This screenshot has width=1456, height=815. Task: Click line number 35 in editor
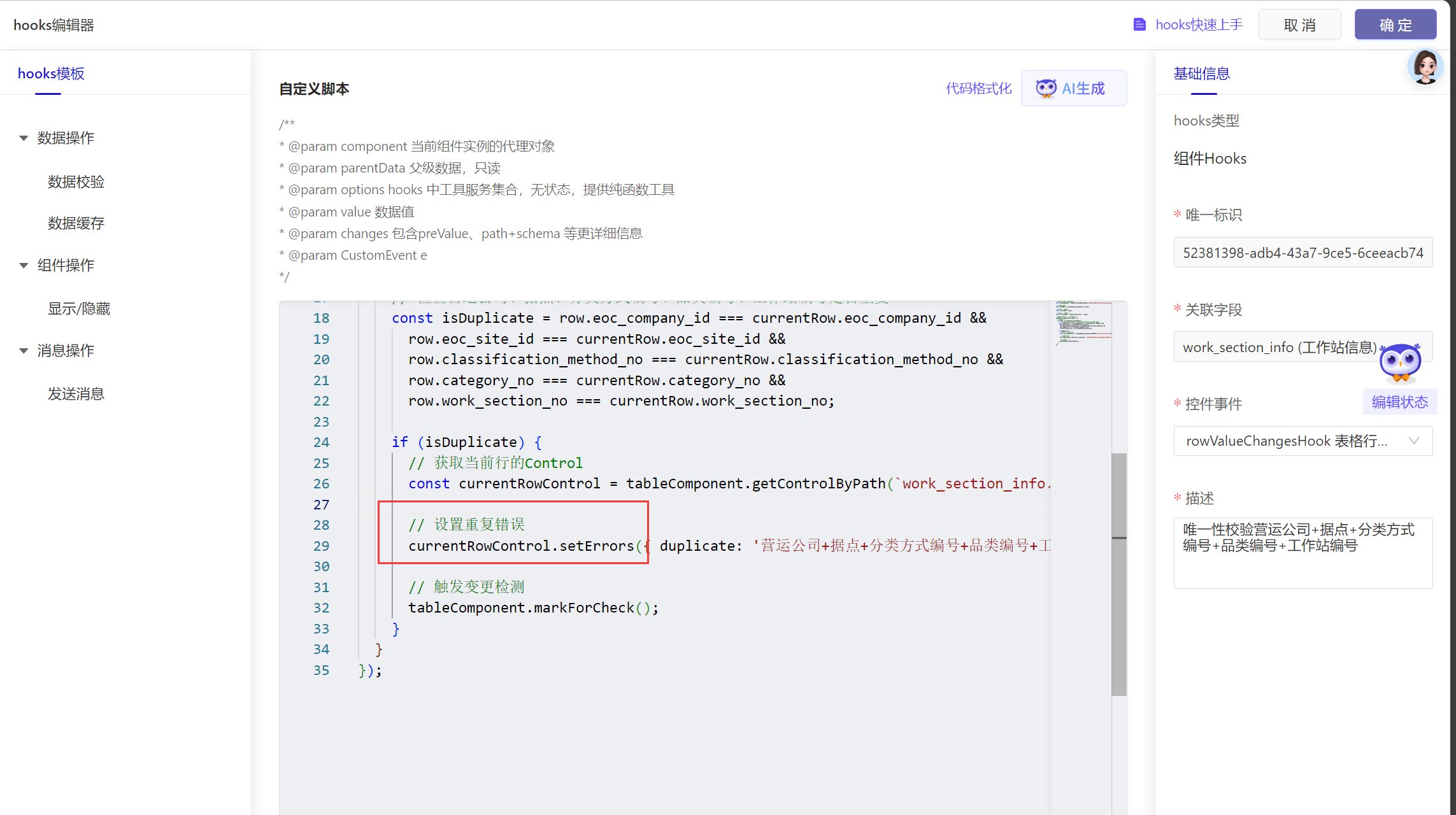coord(321,670)
